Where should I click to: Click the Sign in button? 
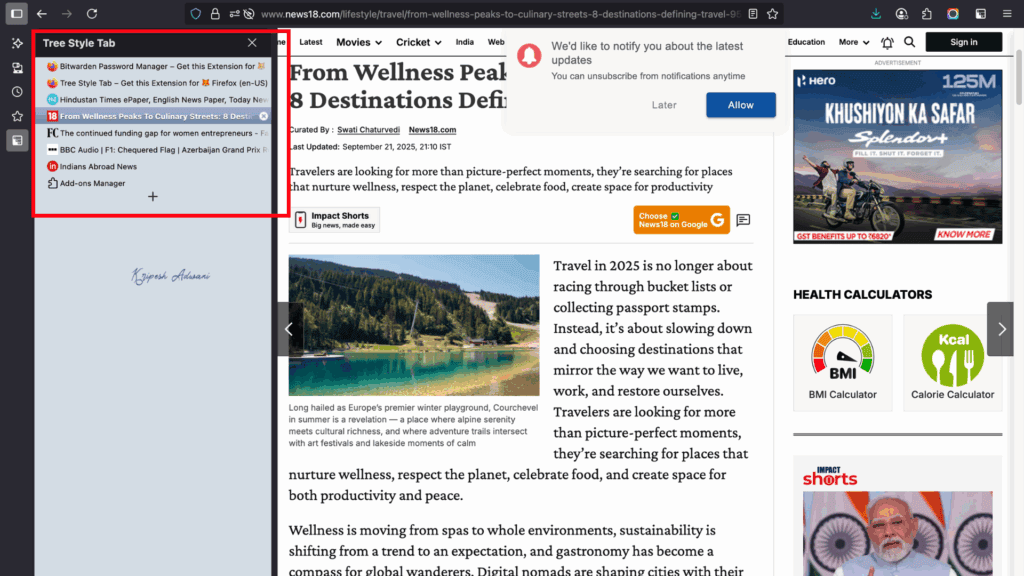coord(962,42)
